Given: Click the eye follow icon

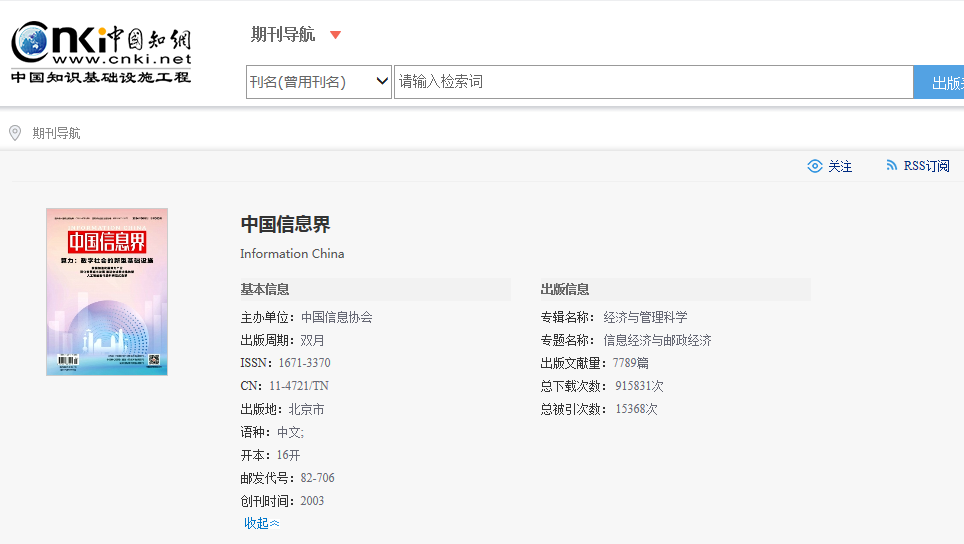Looking at the screenshot, I should pos(815,166).
